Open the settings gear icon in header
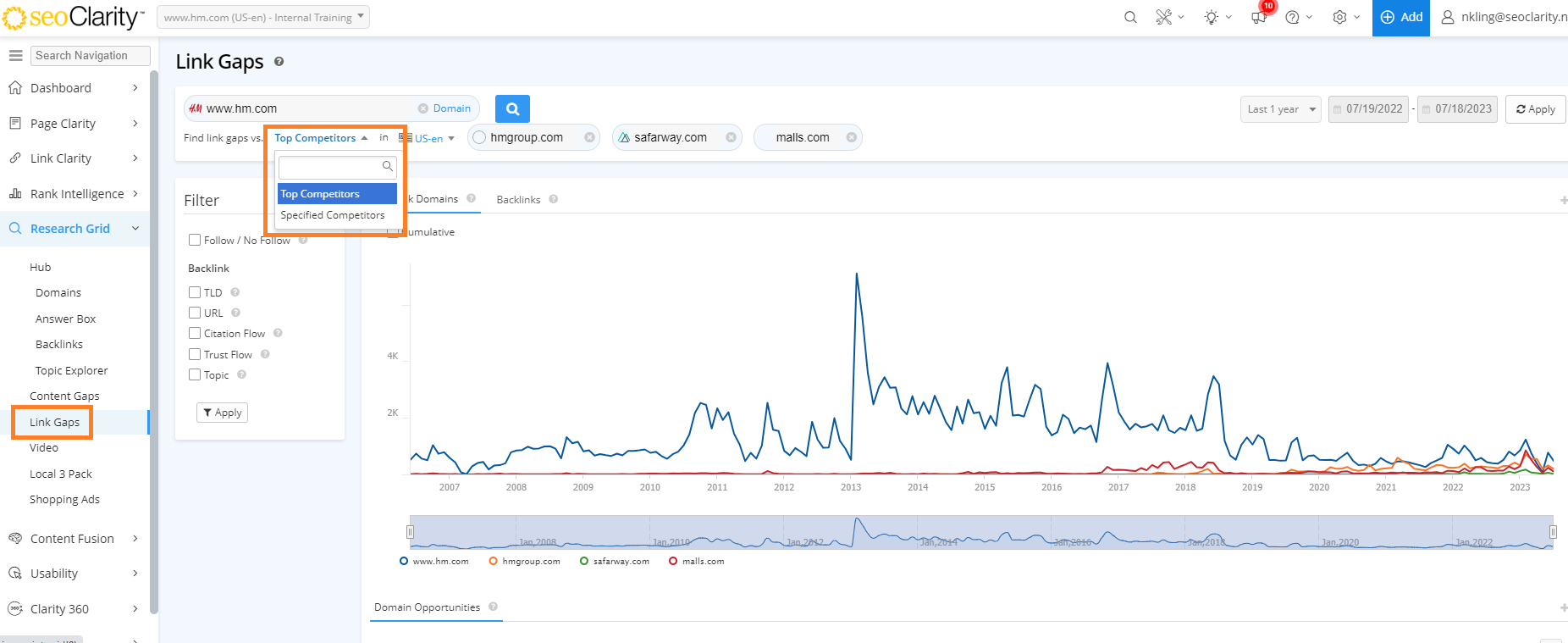Image resolution: width=1568 pixels, height=643 pixels. pyautogui.click(x=1339, y=17)
